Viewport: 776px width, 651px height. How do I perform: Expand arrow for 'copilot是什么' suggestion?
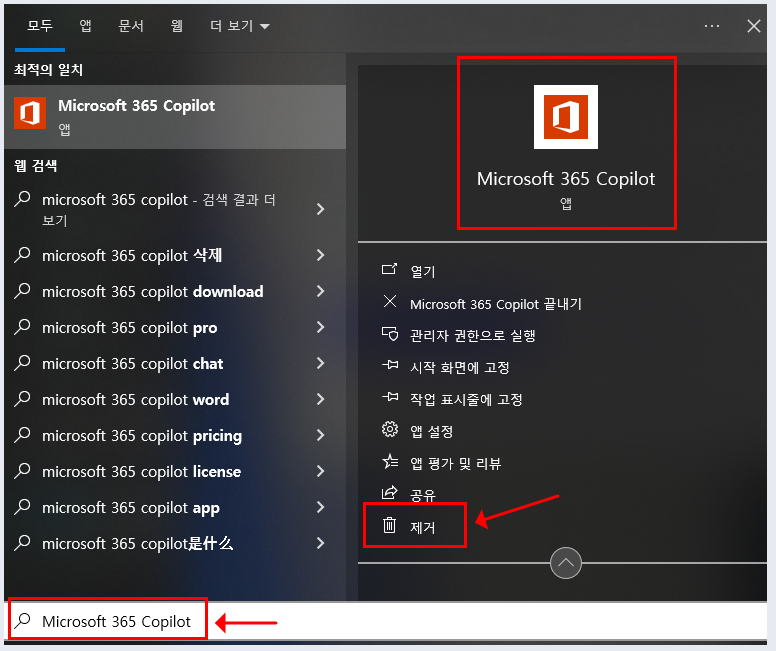[320, 543]
